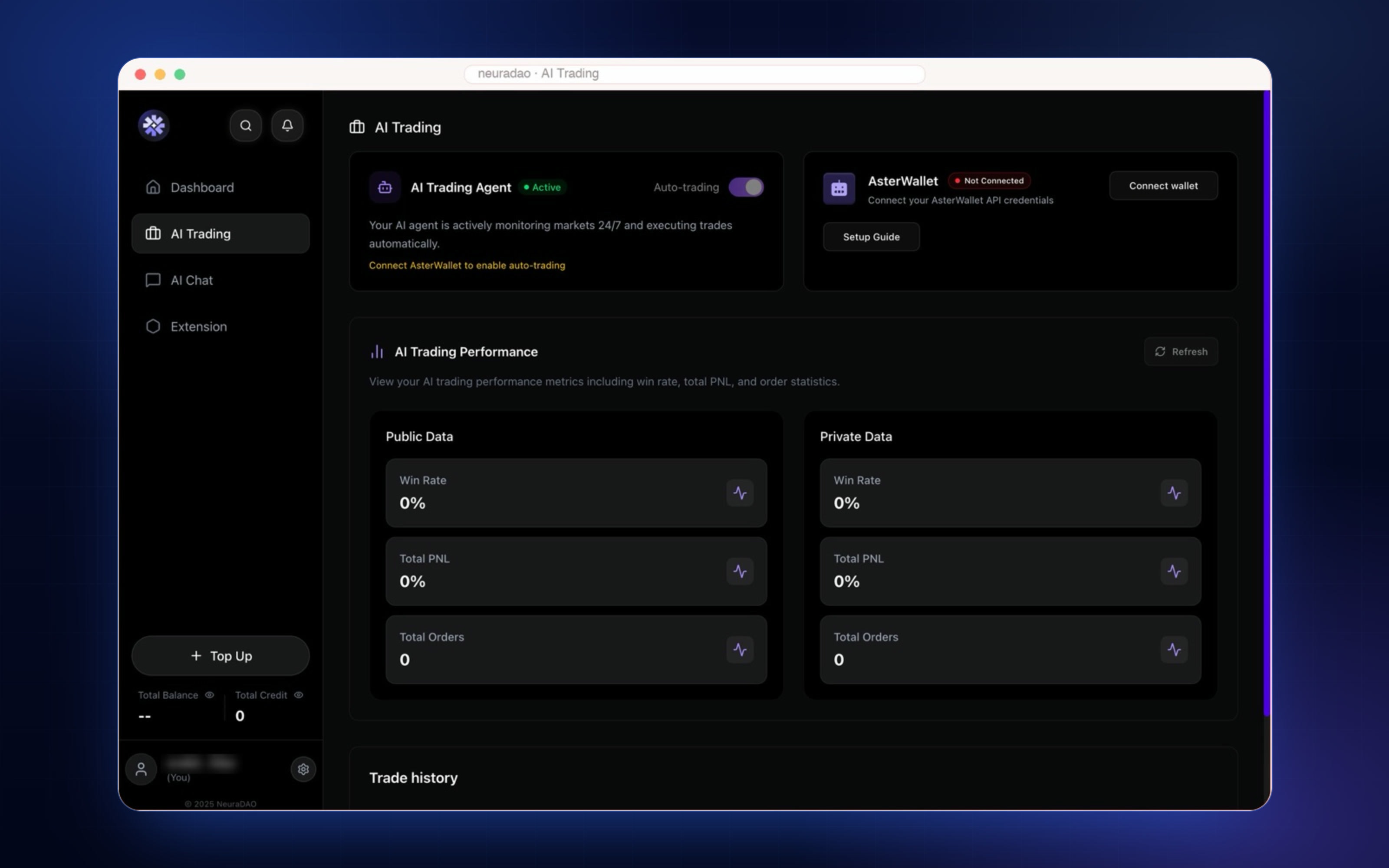1389x868 pixels.
Task: Click Private Data Total PNL activity icon
Action: (1174, 571)
